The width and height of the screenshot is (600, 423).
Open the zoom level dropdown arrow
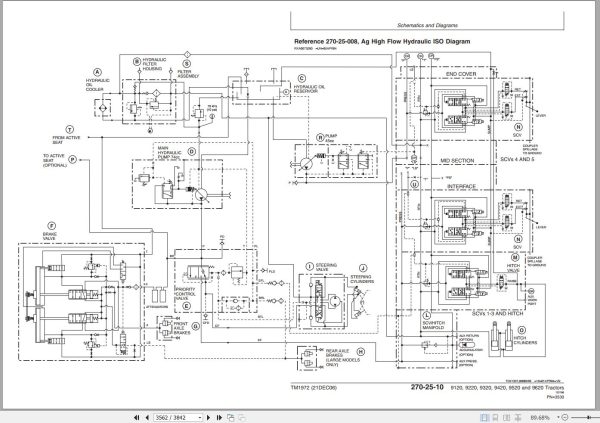point(558,417)
